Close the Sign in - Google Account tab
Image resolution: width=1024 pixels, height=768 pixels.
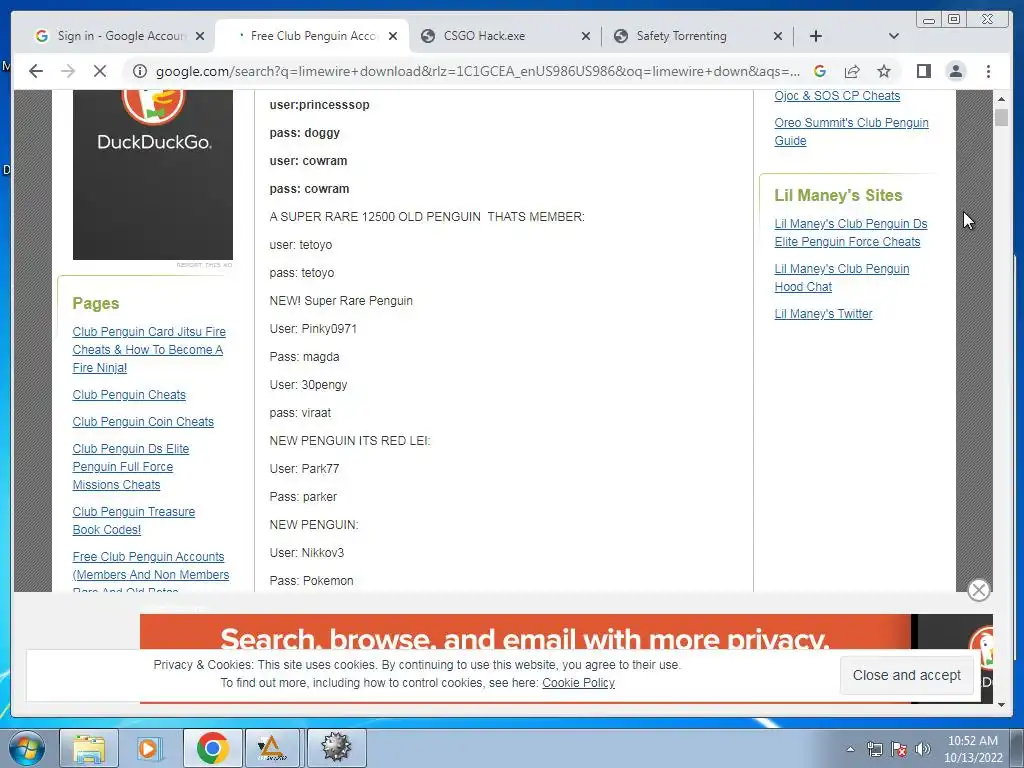(x=200, y=36)
